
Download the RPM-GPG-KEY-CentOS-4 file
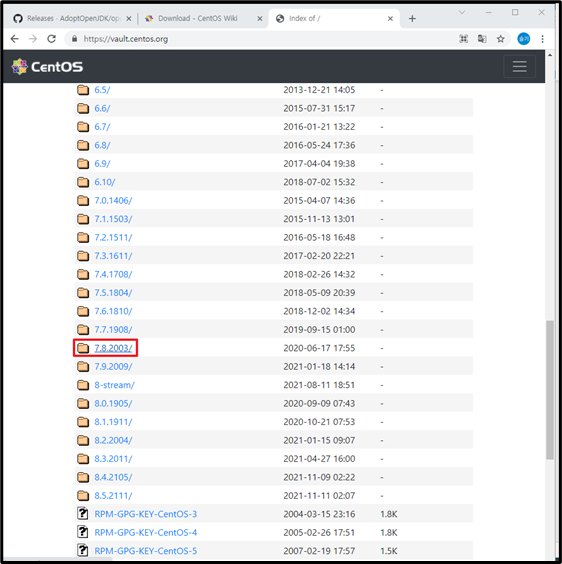[146, 532]
